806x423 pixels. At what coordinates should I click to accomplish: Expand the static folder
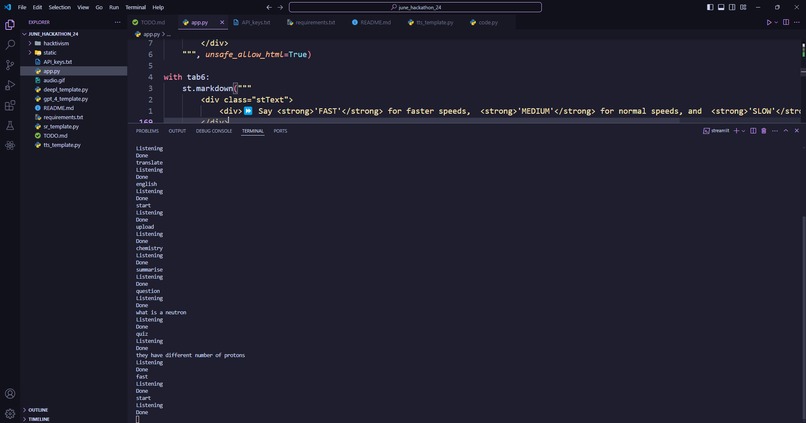pyautogui.click(x=74, y=52)
